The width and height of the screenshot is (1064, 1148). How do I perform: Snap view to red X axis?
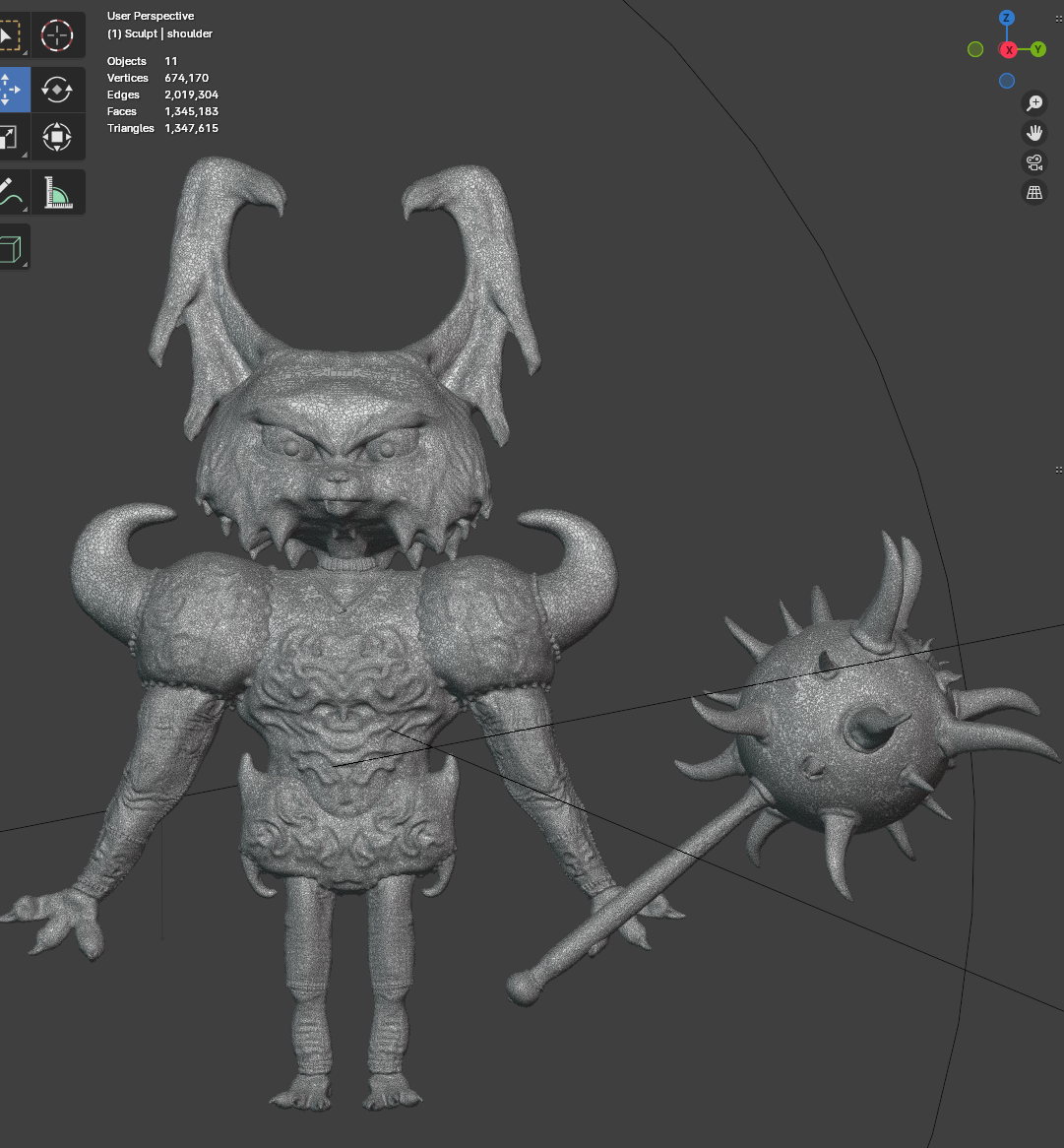pos(1008,50)
